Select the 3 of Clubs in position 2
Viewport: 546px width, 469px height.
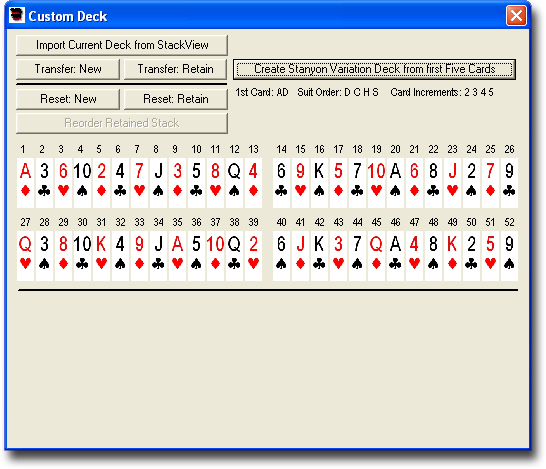pos(44,183)
